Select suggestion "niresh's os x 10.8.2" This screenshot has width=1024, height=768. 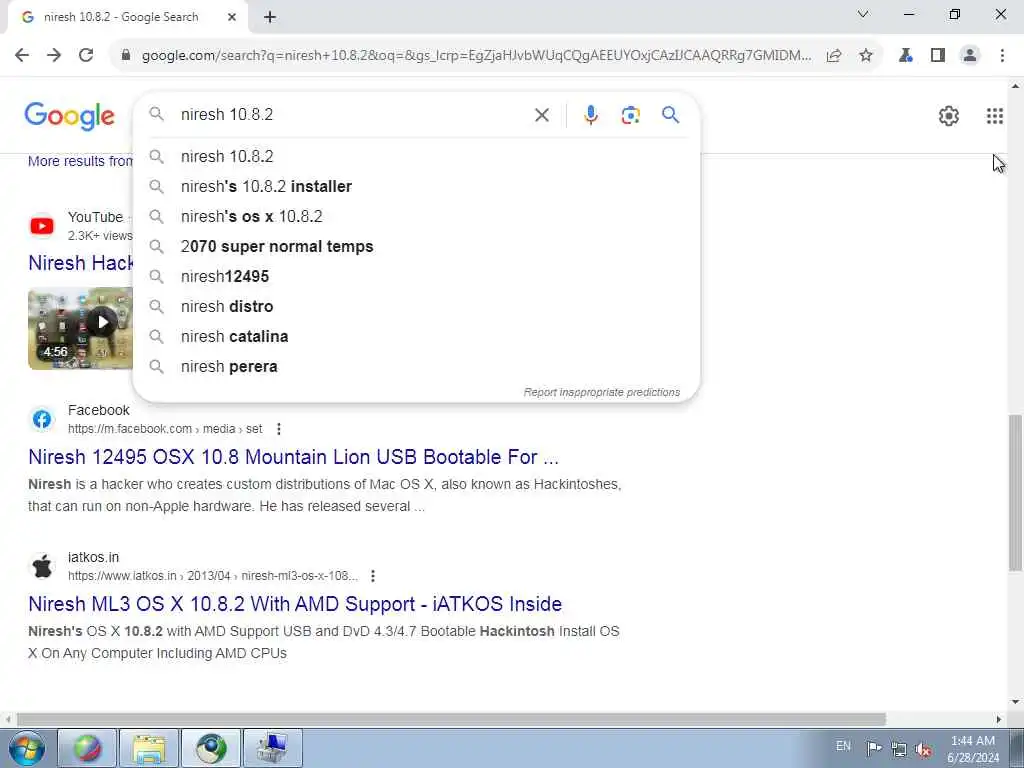click(x=416, y=217)
